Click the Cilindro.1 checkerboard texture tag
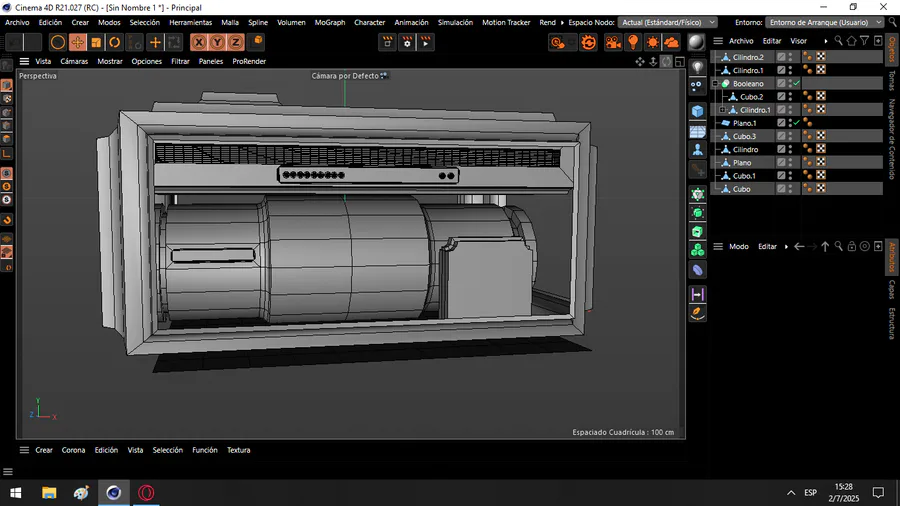Viewport: 900px width, 506px height. [821, 70]
